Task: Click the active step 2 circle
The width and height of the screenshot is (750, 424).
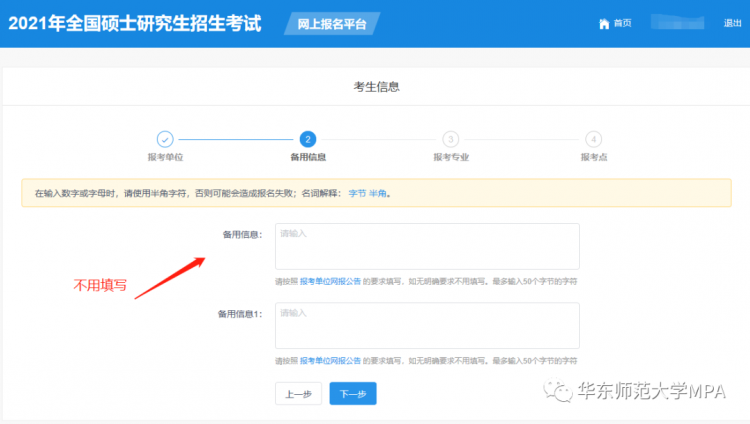Action: point(308,140)
